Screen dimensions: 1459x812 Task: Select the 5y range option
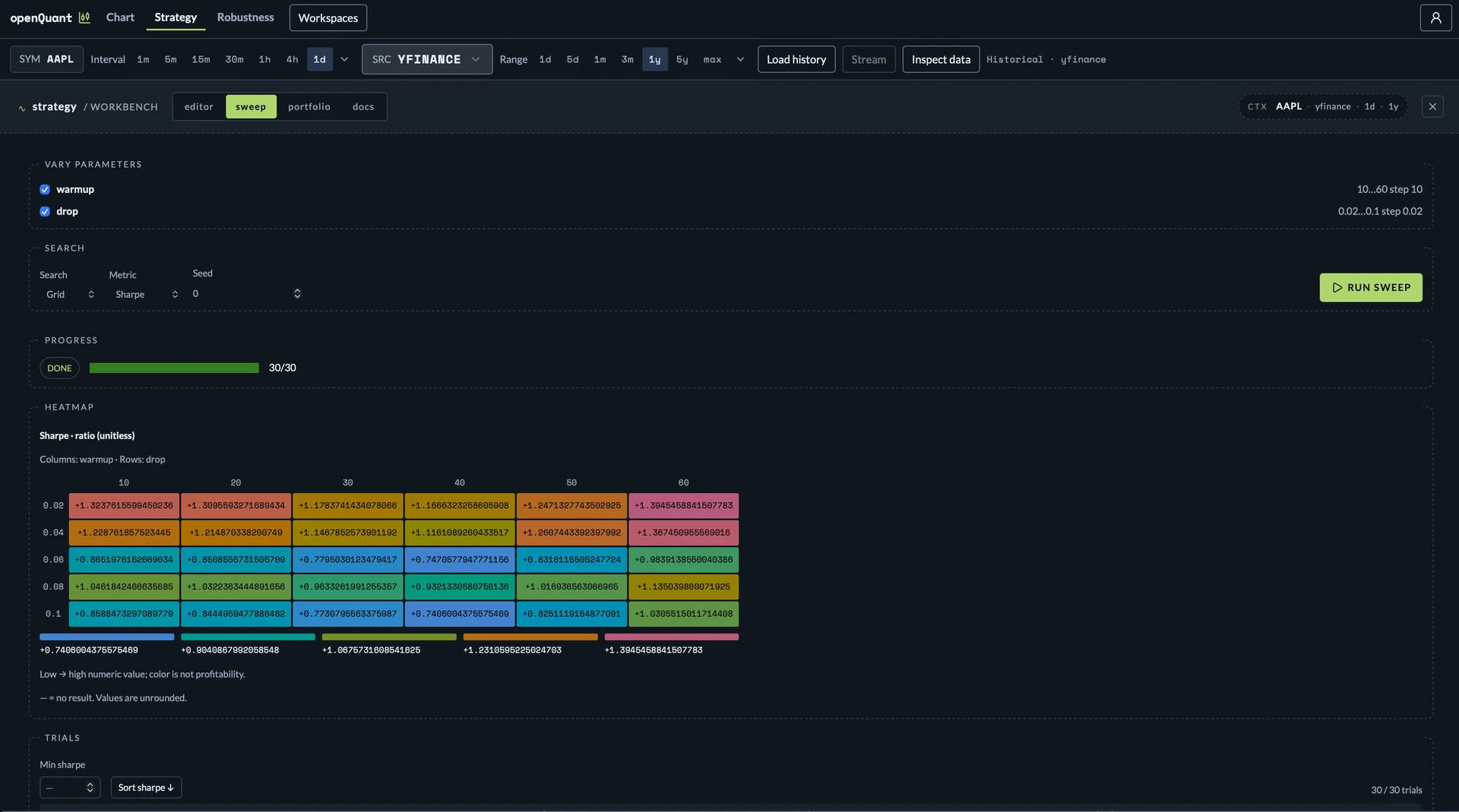point(682,59)
